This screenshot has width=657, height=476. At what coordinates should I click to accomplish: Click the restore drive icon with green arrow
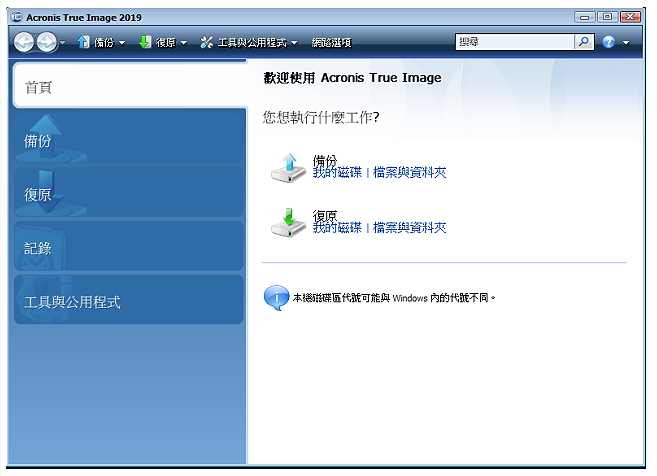coord(288,223)
